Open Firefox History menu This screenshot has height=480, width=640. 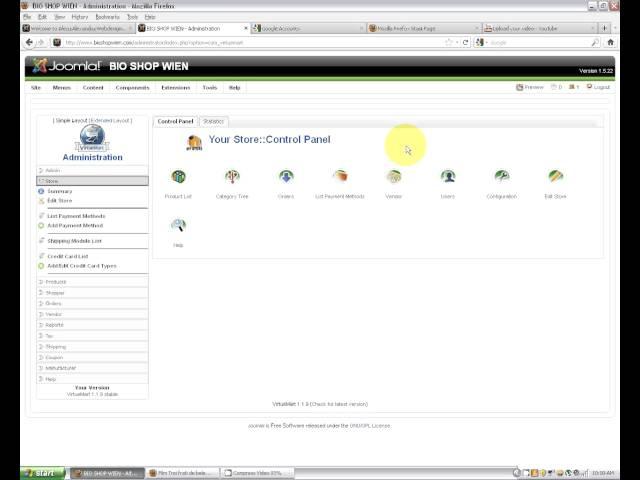point(80,17)
